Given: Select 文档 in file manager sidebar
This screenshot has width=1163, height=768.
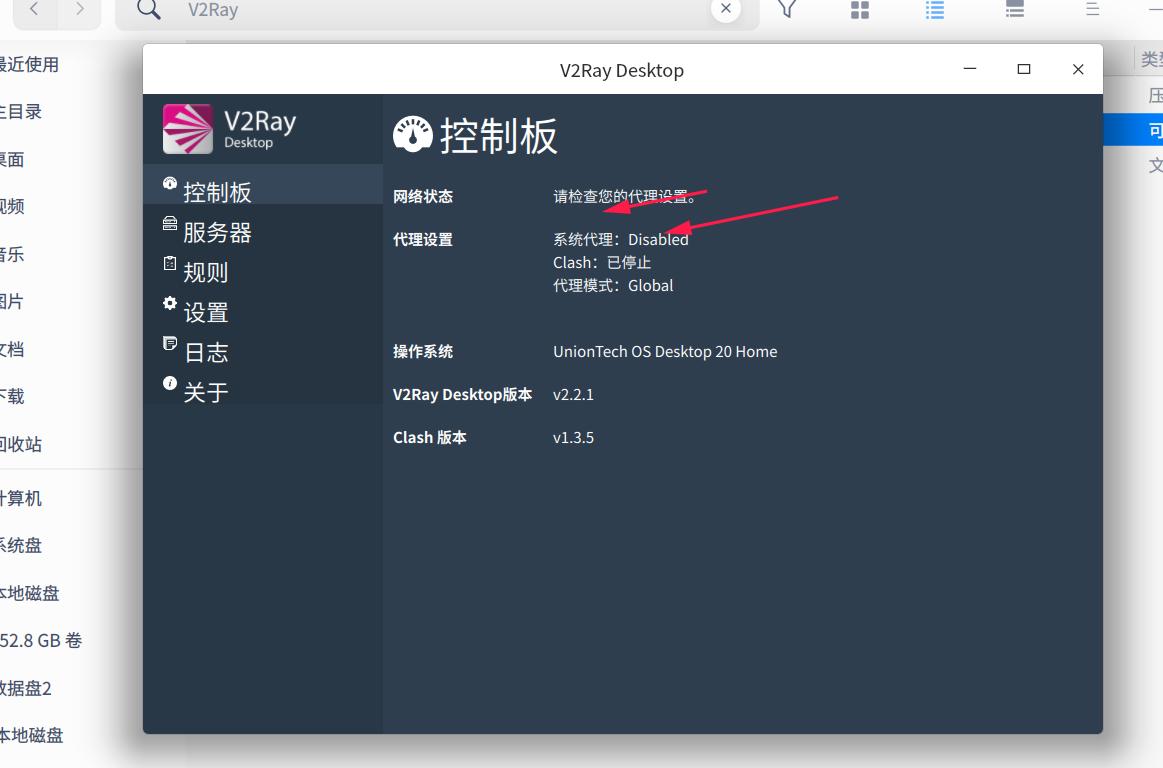Looking at the screenshot, I should point(13,349).
